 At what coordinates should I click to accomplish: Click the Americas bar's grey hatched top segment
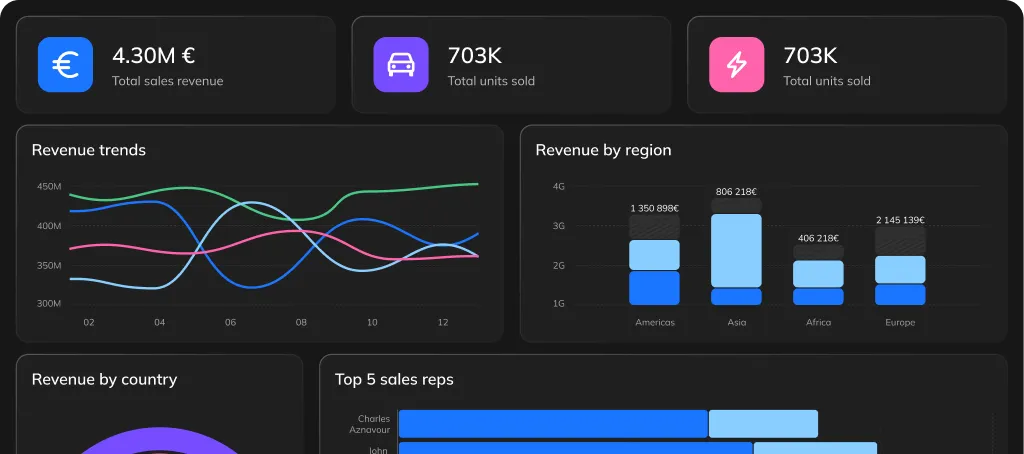[x=654, y=227]
